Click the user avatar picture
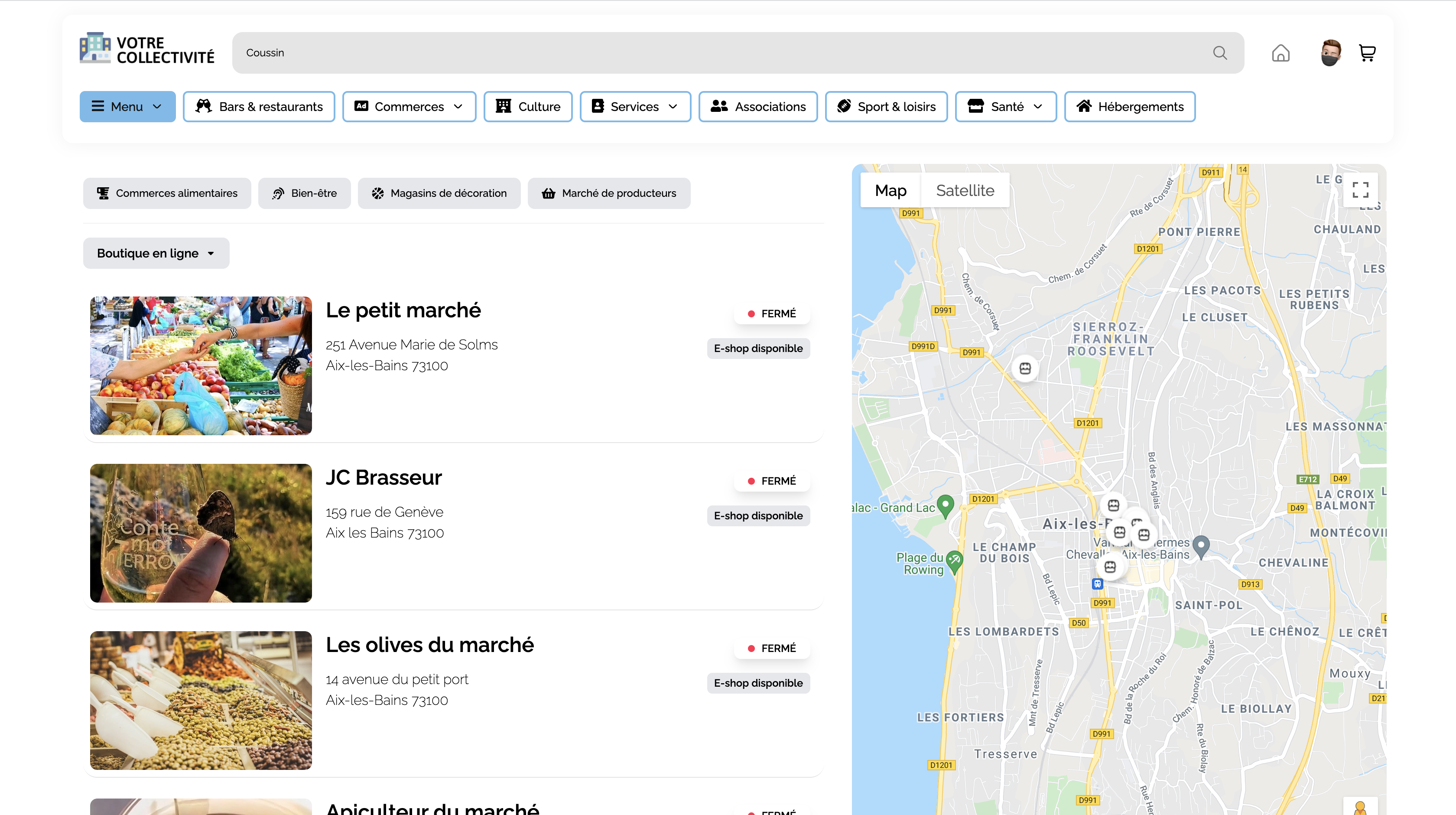This screenshot has width=1456, height=815. point(1330,52)
